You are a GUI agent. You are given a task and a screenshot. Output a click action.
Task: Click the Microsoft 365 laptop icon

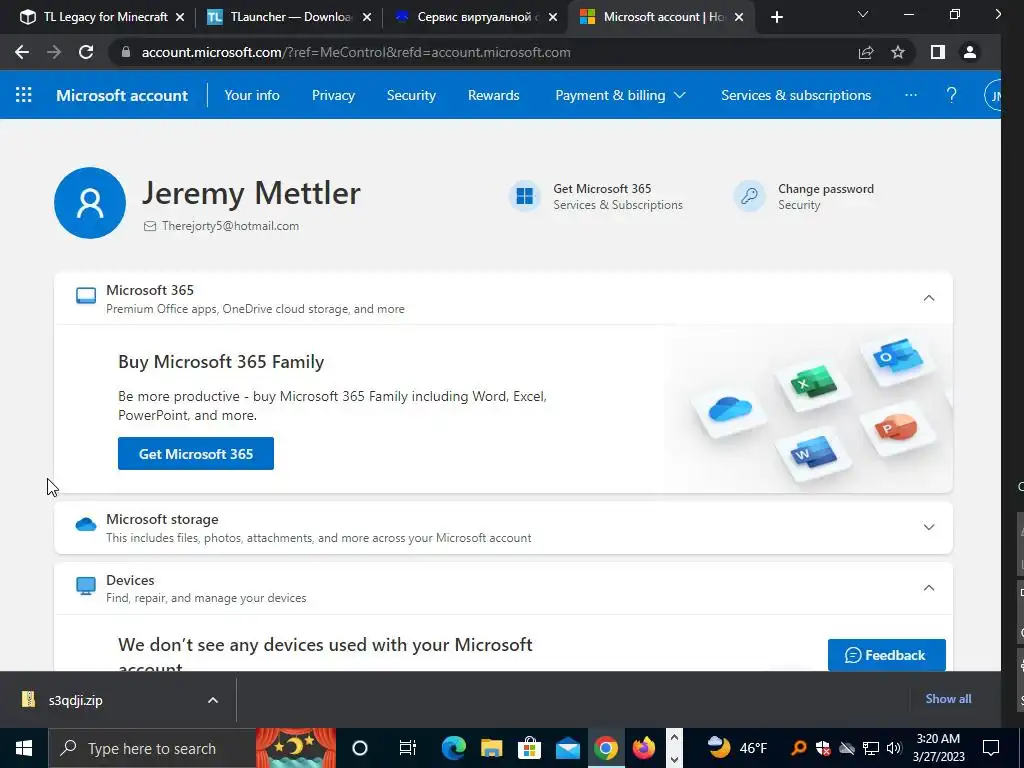point(86,296)
